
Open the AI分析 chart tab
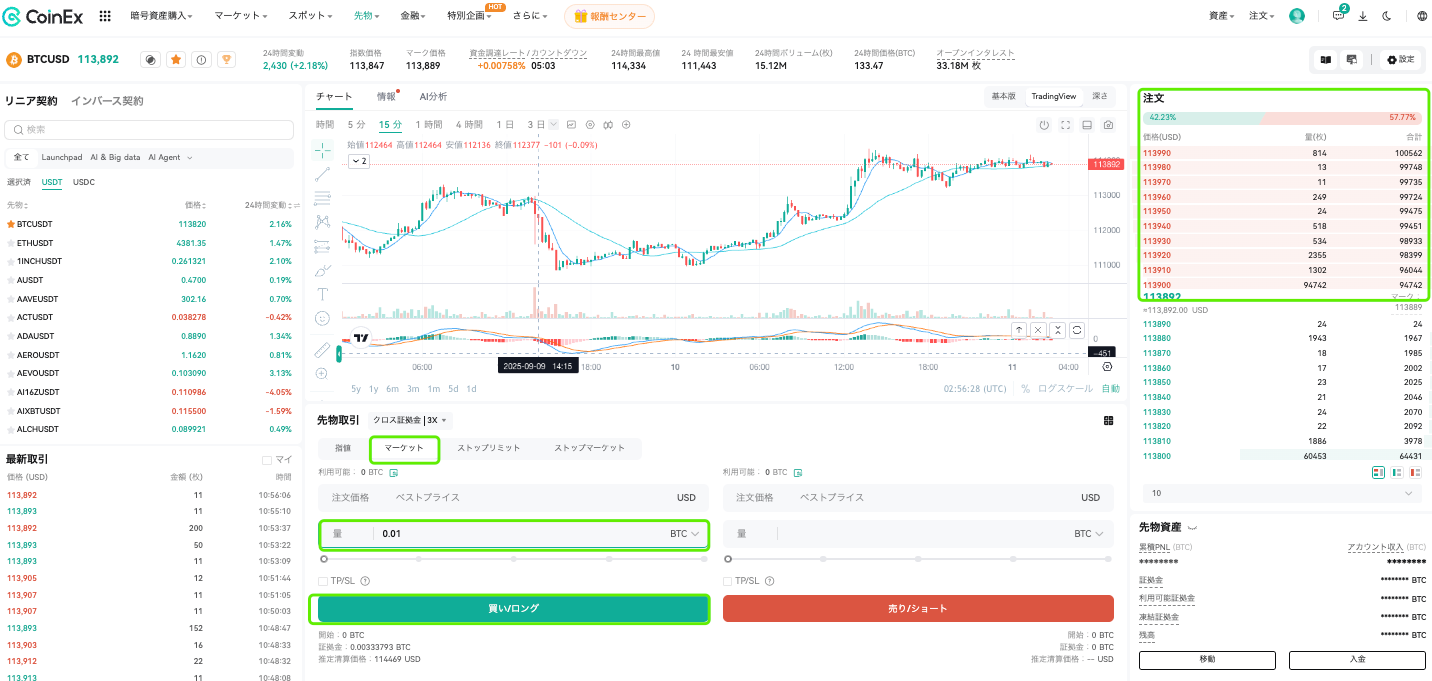click(433, 96)
